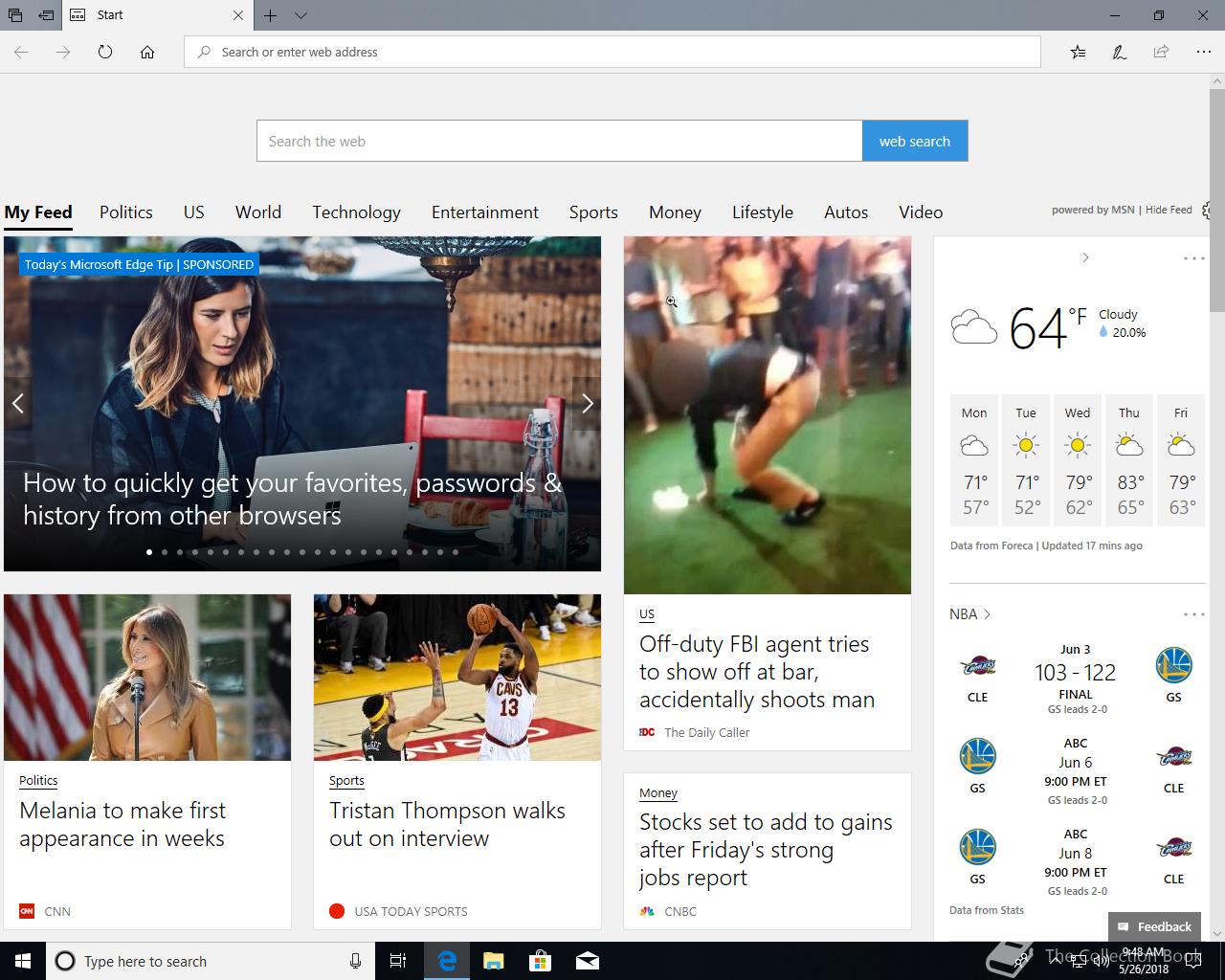Go to Sports tab
The width and height of the screenshot is (1225, 980).
coord(593,212)
